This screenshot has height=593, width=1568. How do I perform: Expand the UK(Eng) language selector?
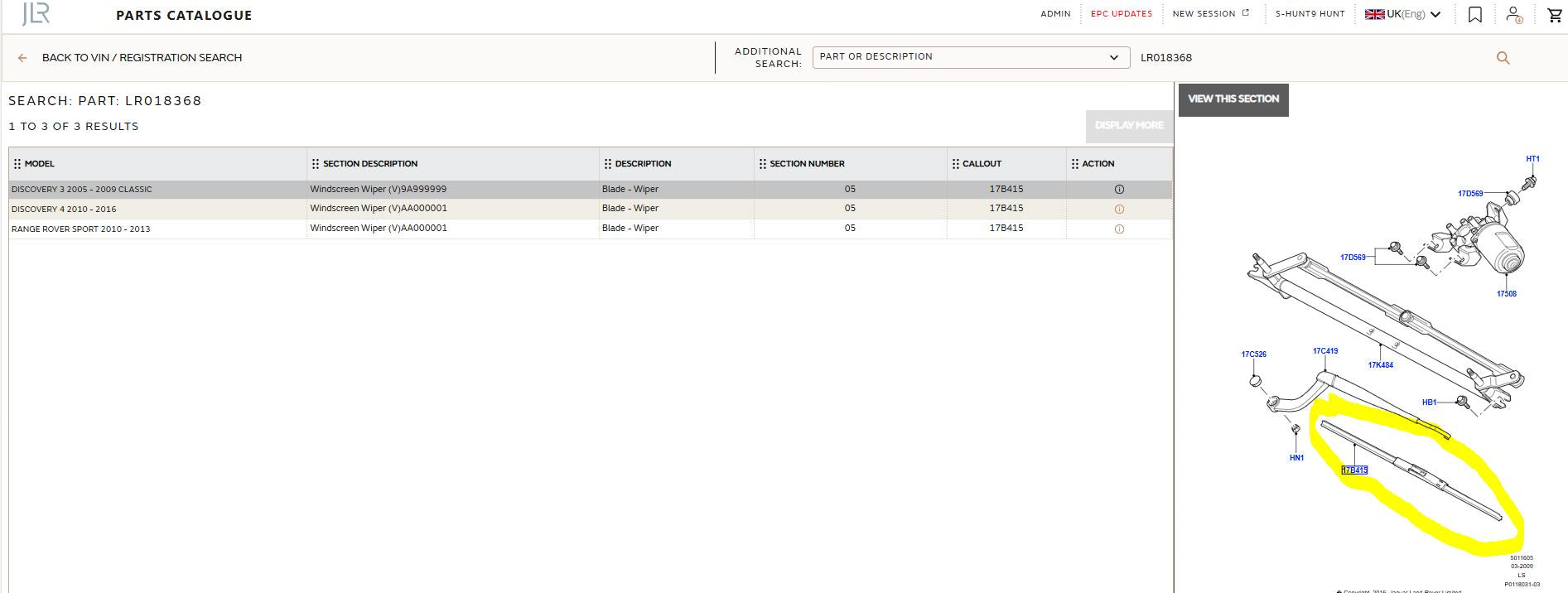click(1435, 14)
